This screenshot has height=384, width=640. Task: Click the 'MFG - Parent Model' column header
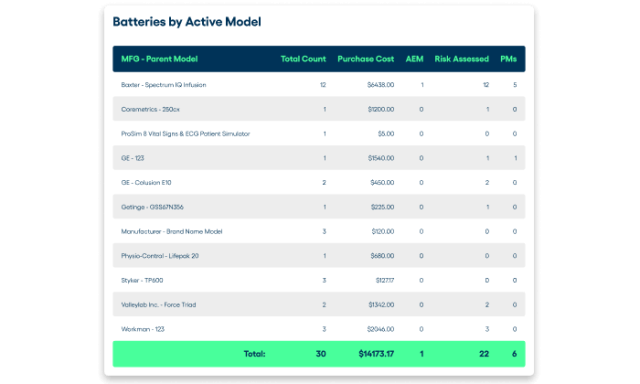(x=159, y=59)
